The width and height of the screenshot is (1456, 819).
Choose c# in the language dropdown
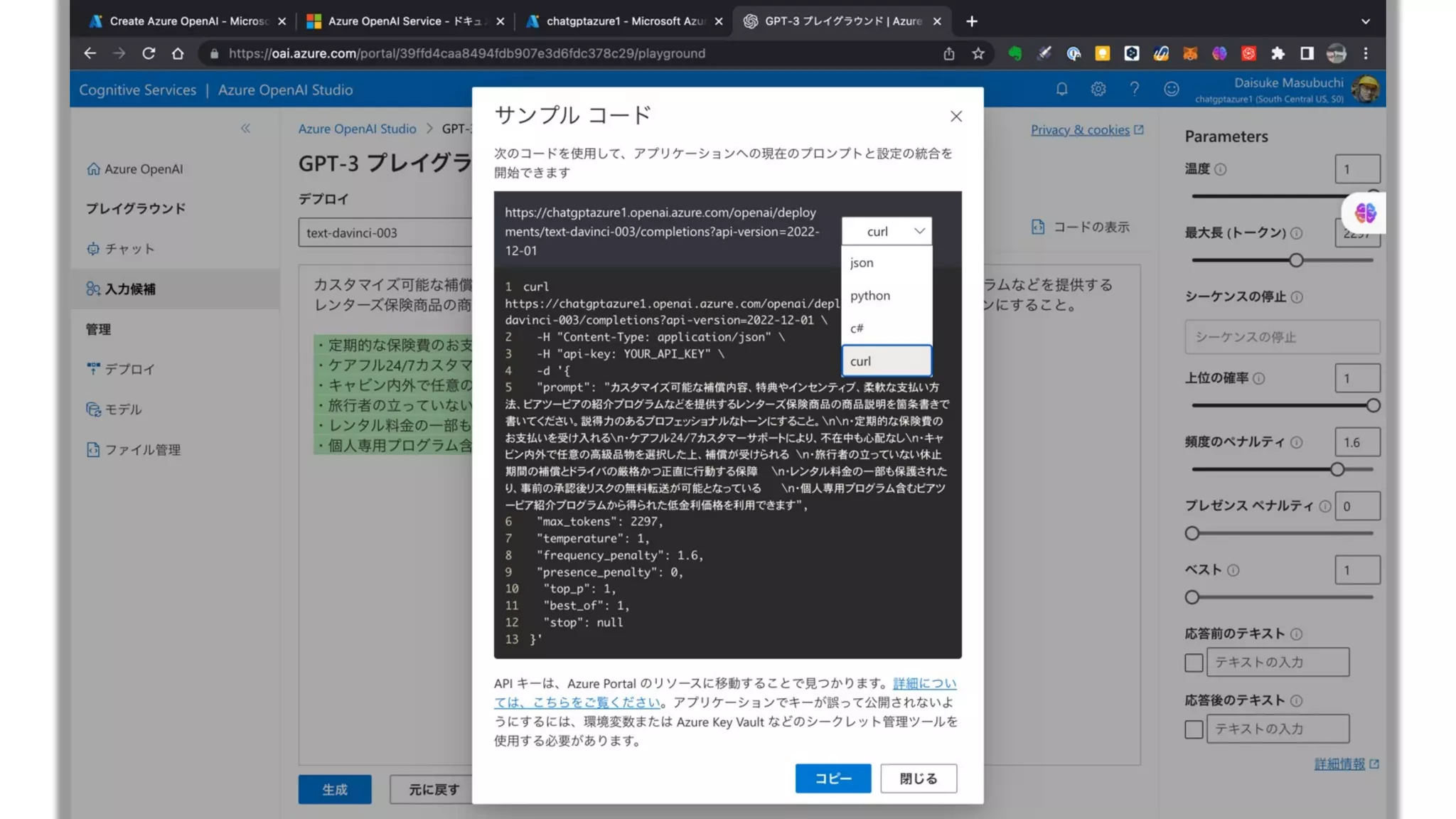857,328
